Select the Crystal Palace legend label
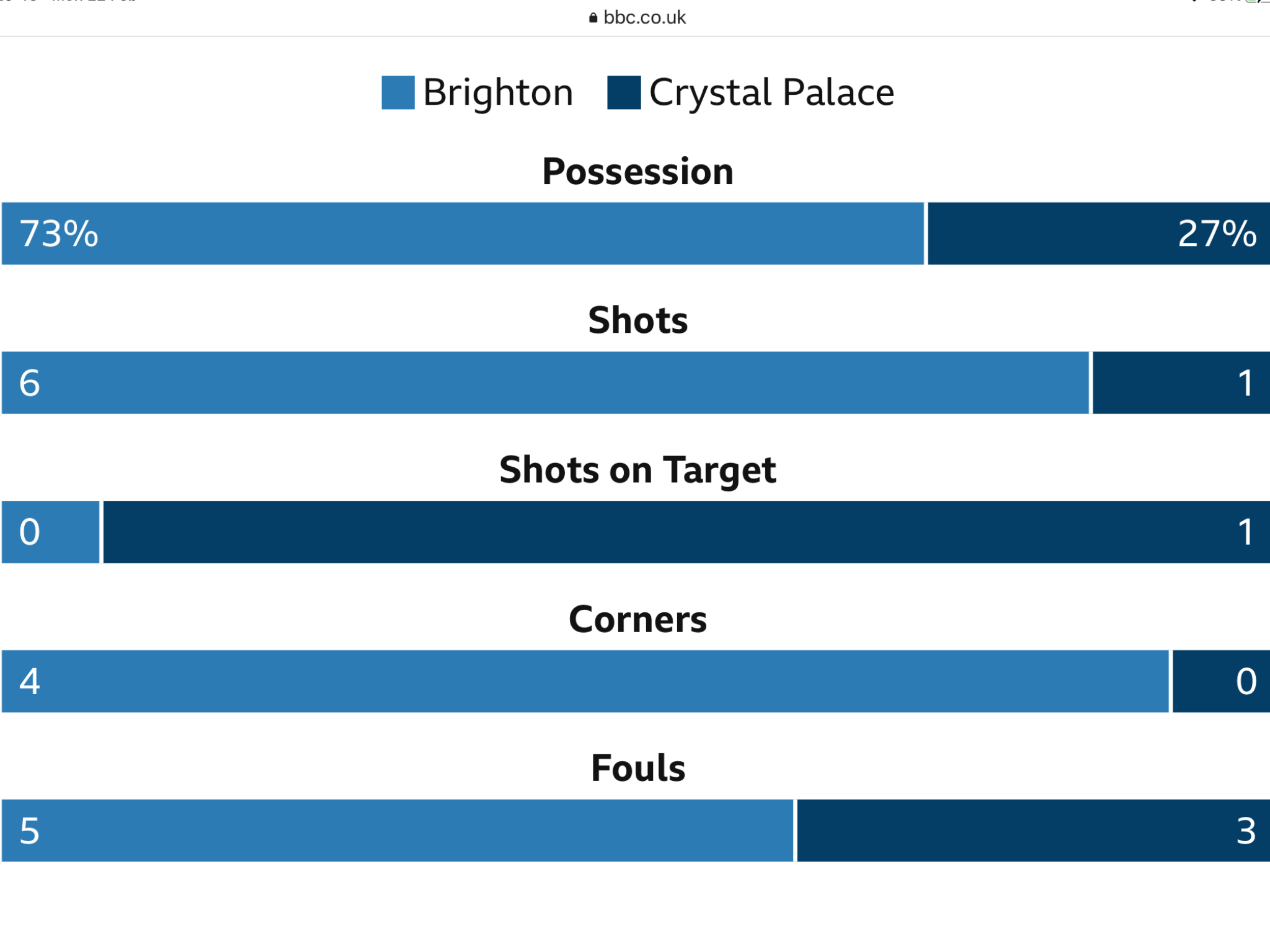 771,93
